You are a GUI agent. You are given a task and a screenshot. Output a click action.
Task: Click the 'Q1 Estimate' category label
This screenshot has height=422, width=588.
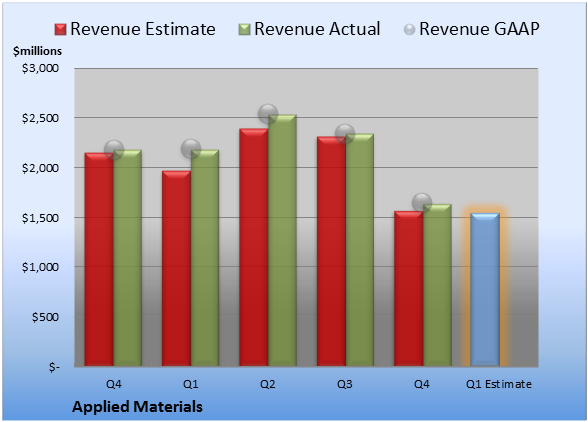click(499, 384)
